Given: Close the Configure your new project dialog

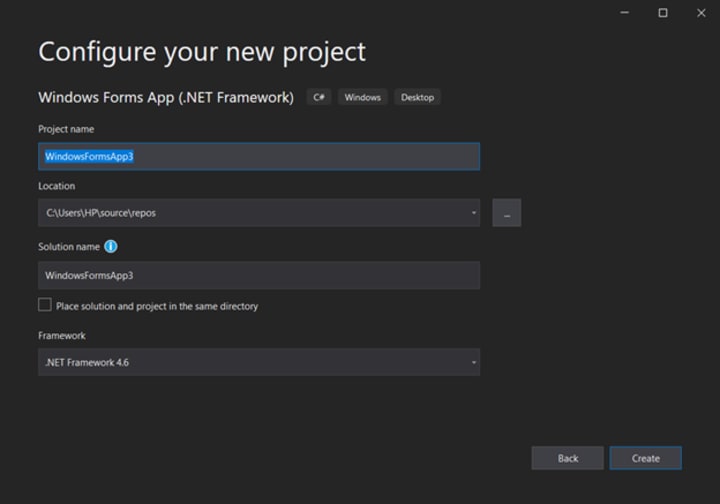Looking at the screenshot, I should [x=700, y=13].
